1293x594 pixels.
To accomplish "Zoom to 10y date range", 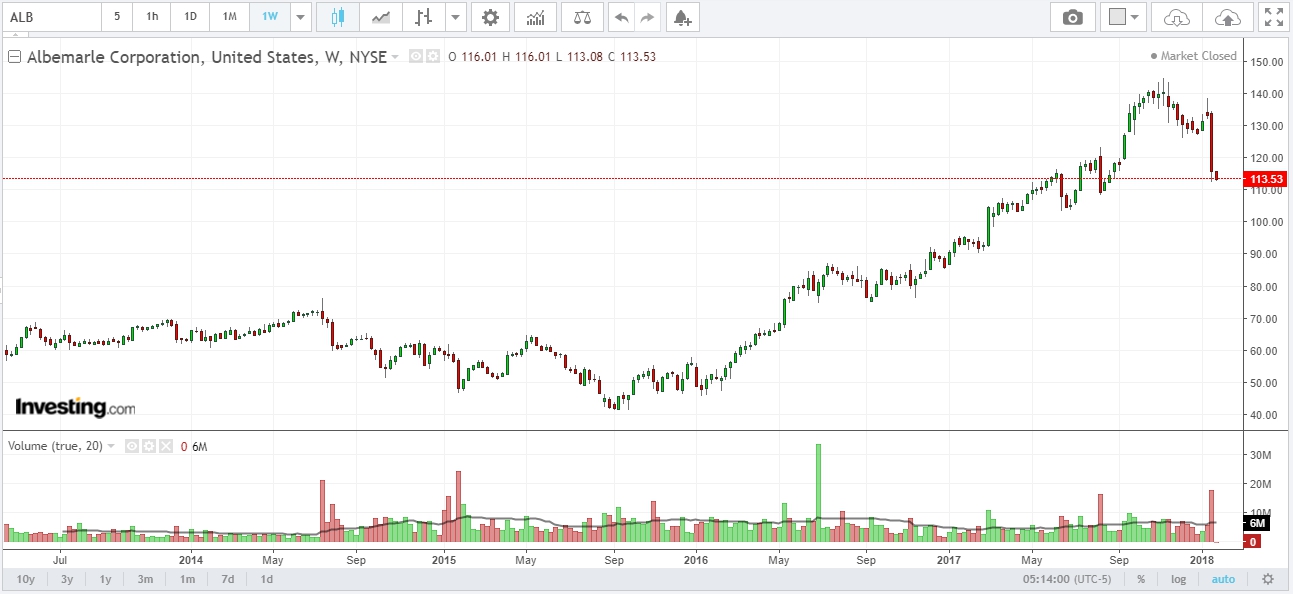I will 26,579.
